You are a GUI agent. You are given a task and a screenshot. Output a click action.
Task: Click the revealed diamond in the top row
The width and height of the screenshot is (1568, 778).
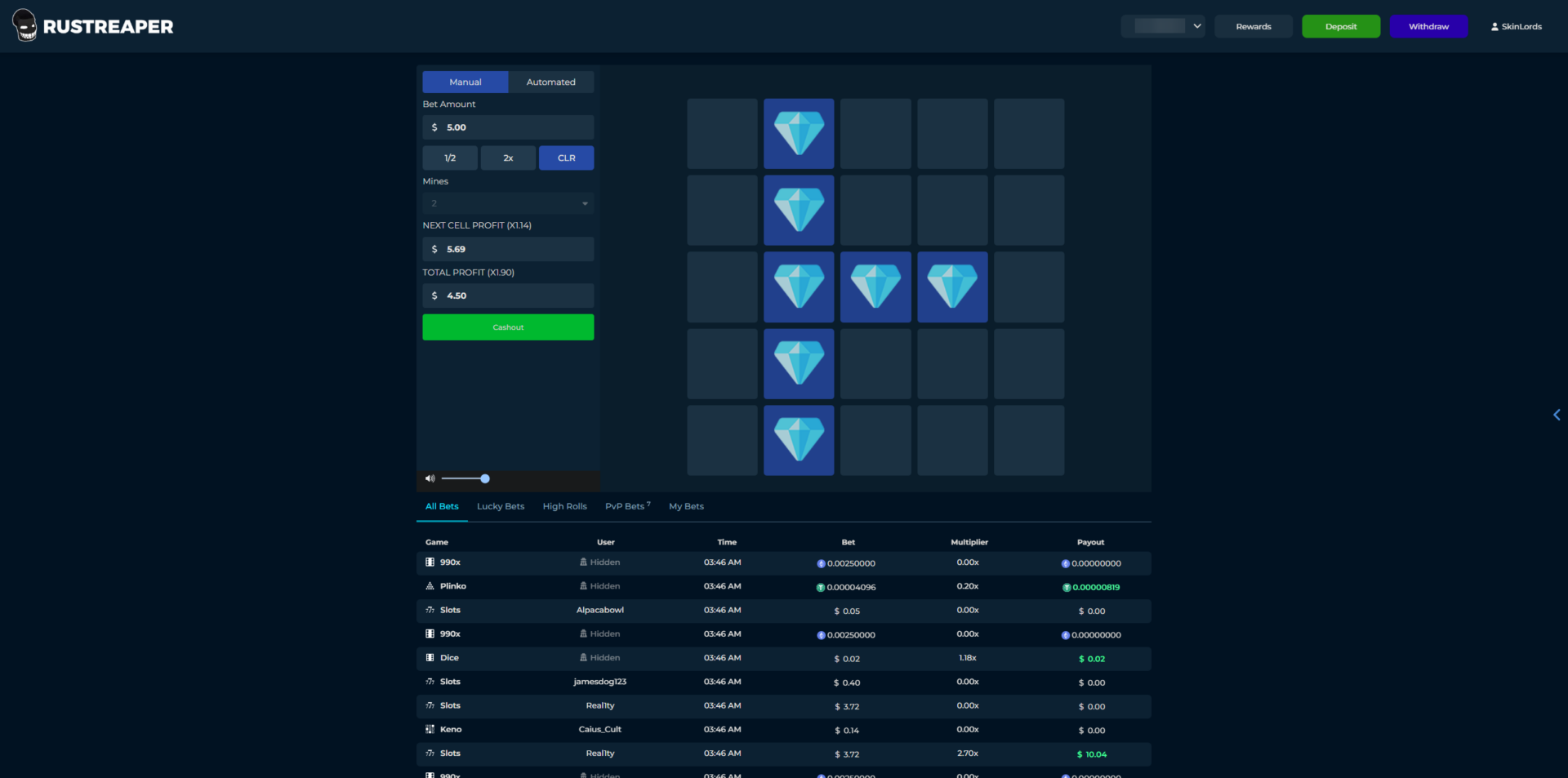click(x=799, y=134)
